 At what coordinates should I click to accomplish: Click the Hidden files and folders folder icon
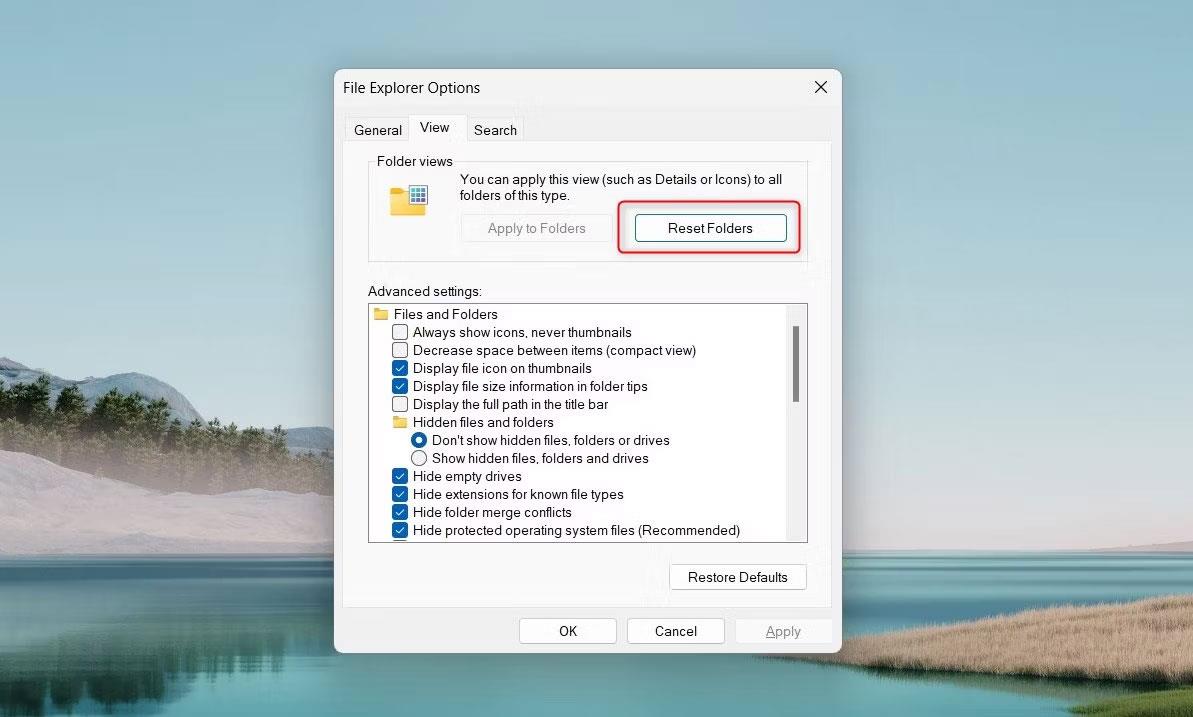[x=400, y=422]
